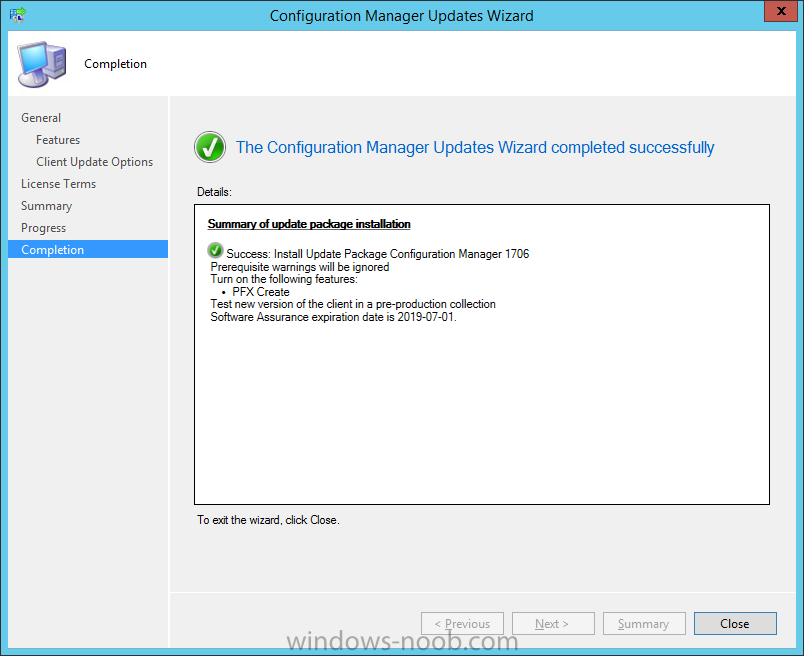Click 'Turn on the following features:' text
The image size is (804, 656).
(x=284, y=280)
